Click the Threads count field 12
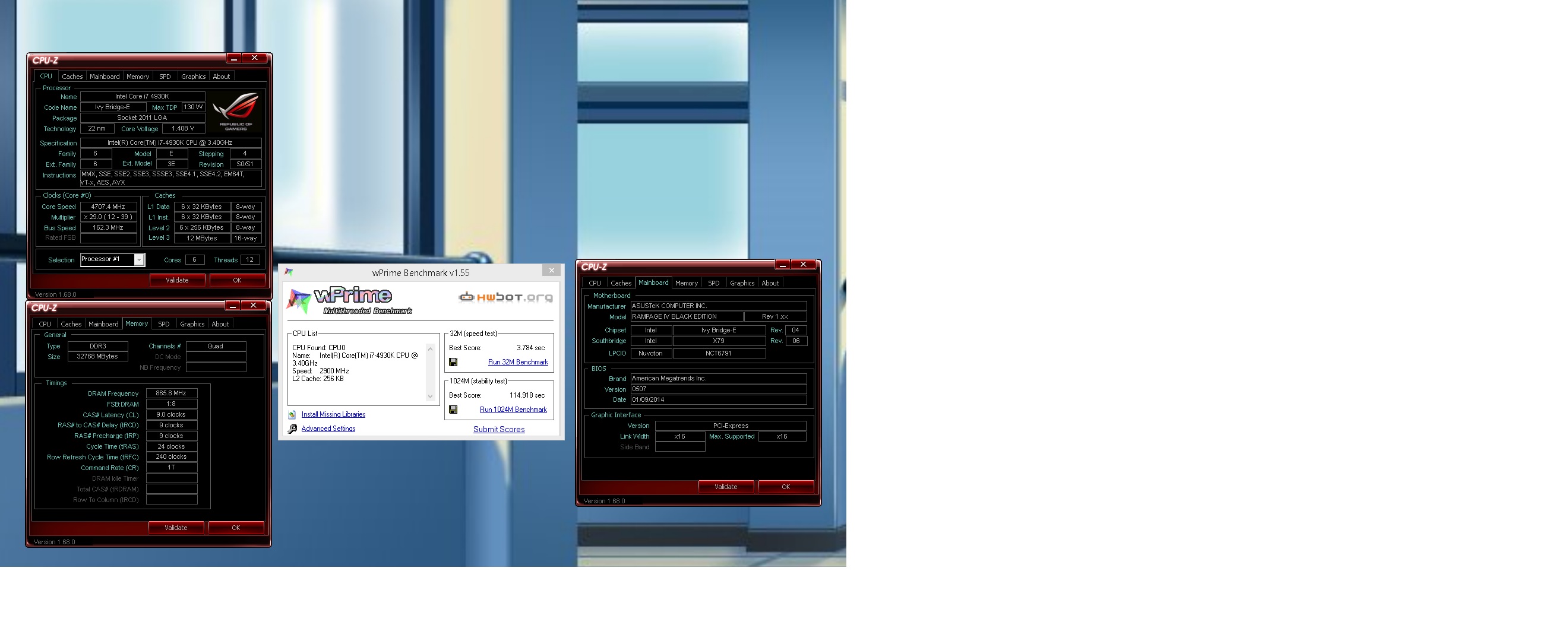The image size is (1568, 641). pyautogui.click(x=249, y=261)
